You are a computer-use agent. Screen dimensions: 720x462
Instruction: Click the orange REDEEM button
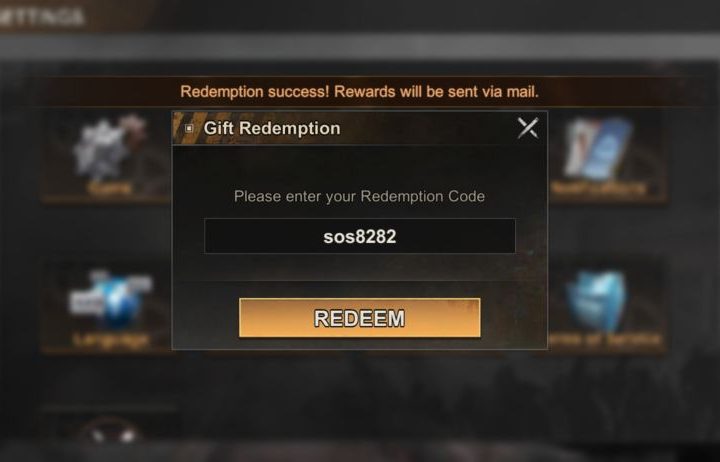click(x=360, y=318)
